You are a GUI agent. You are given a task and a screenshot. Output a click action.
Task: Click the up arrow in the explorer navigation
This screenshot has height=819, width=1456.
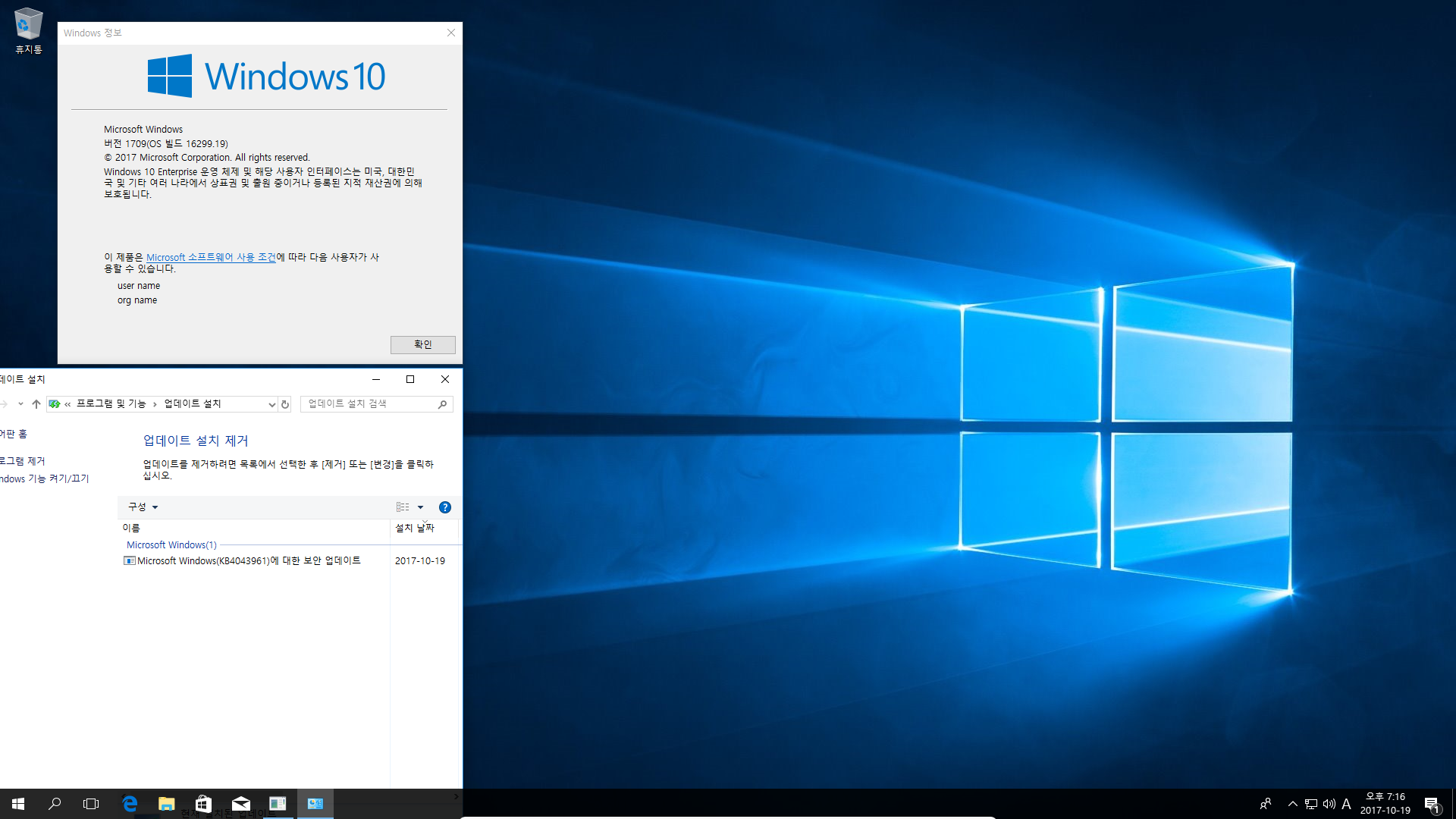(36, 404)
